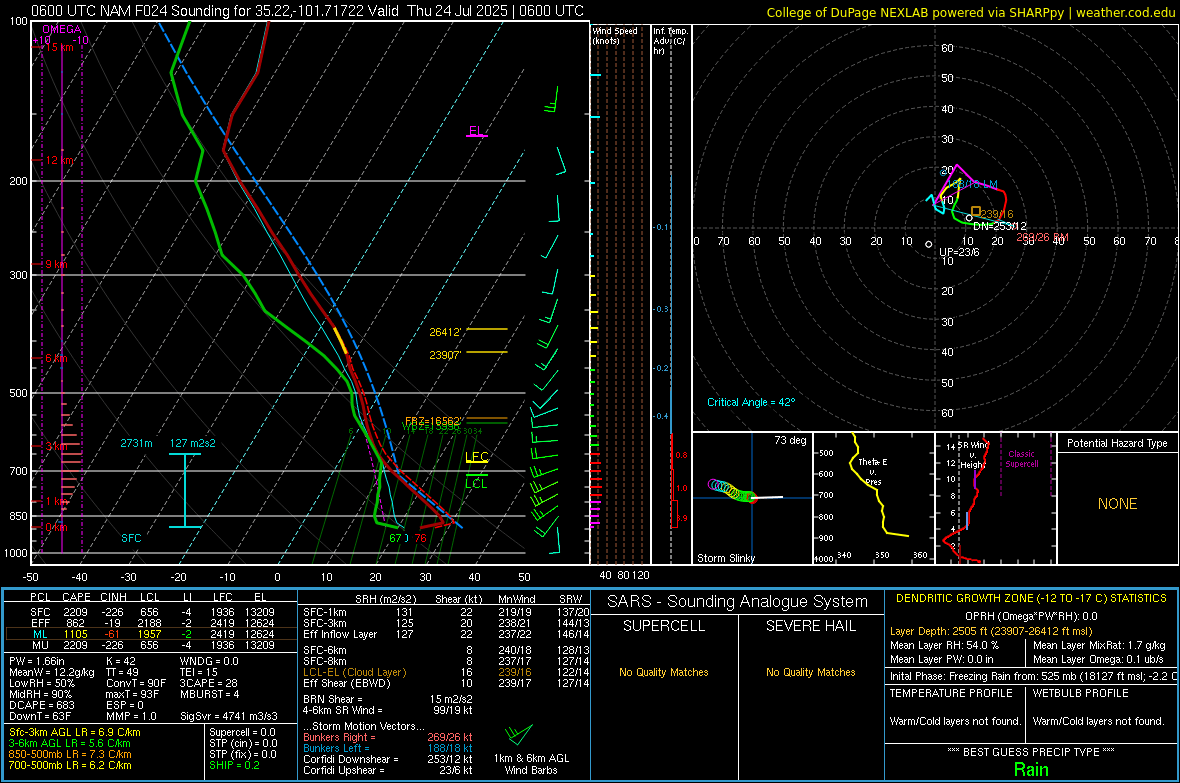Click the 'Storm Slinky' panel label
Screen dimensions: 1180x783
coord(725,558)
